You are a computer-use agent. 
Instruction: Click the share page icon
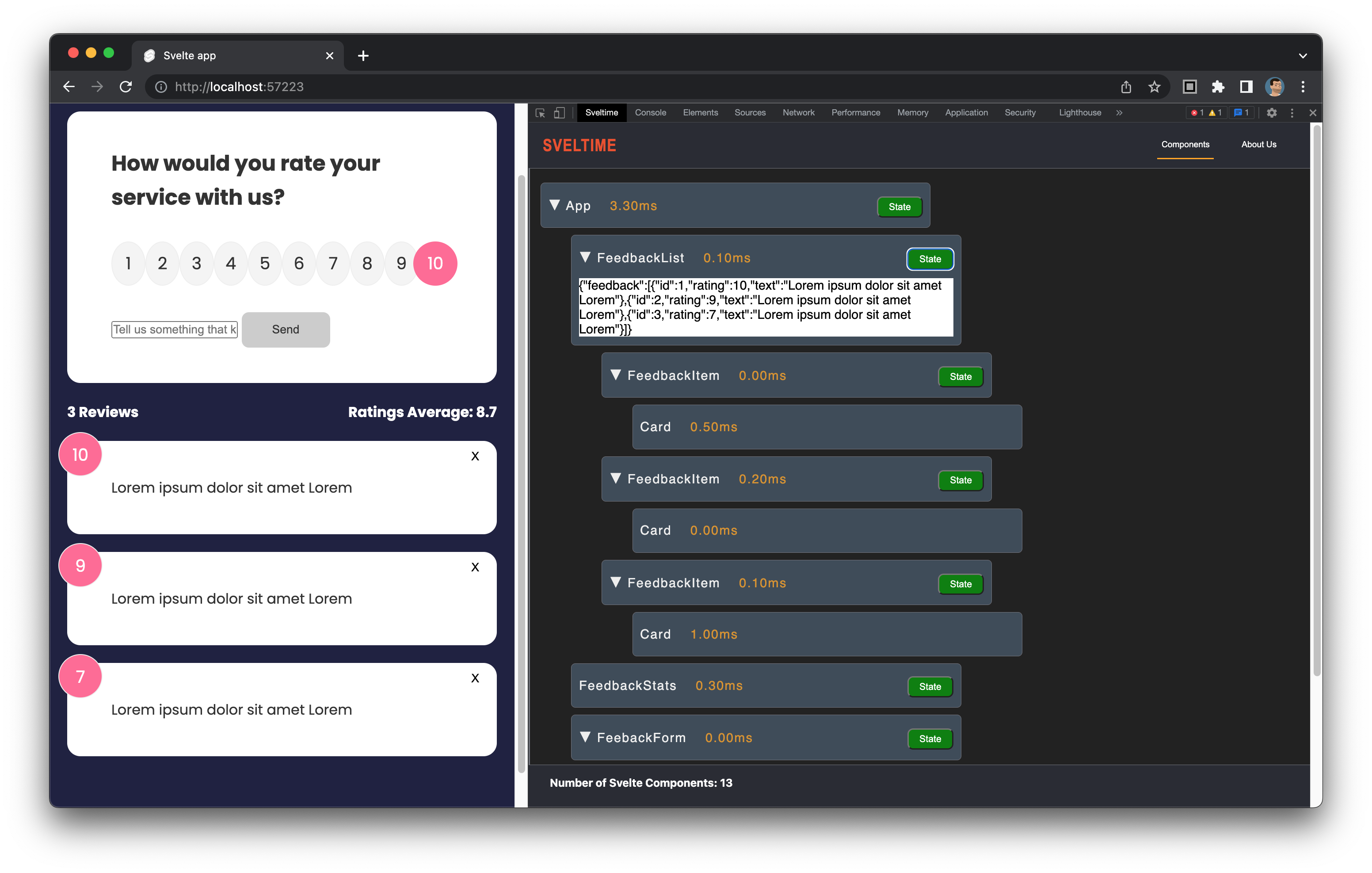coord(1126,87)
